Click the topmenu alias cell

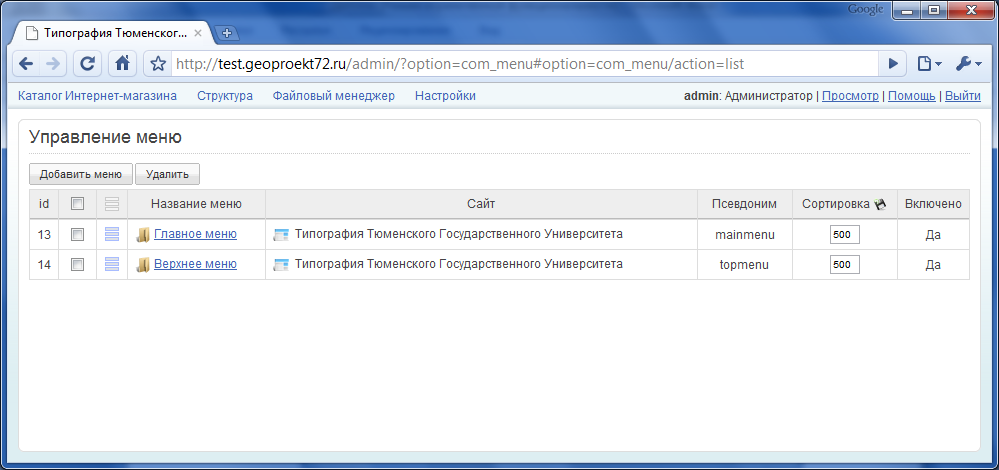(745, 264)
